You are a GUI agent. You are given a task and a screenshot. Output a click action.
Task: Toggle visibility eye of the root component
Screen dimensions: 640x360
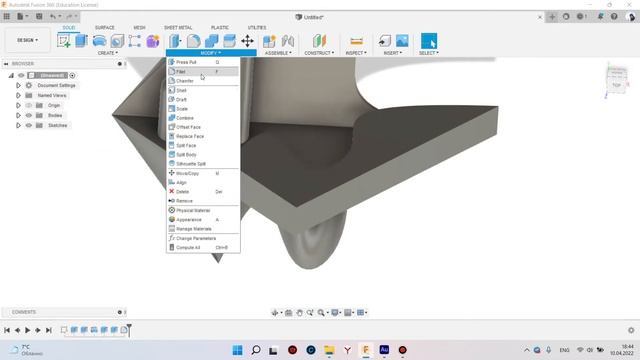(21, 76)
